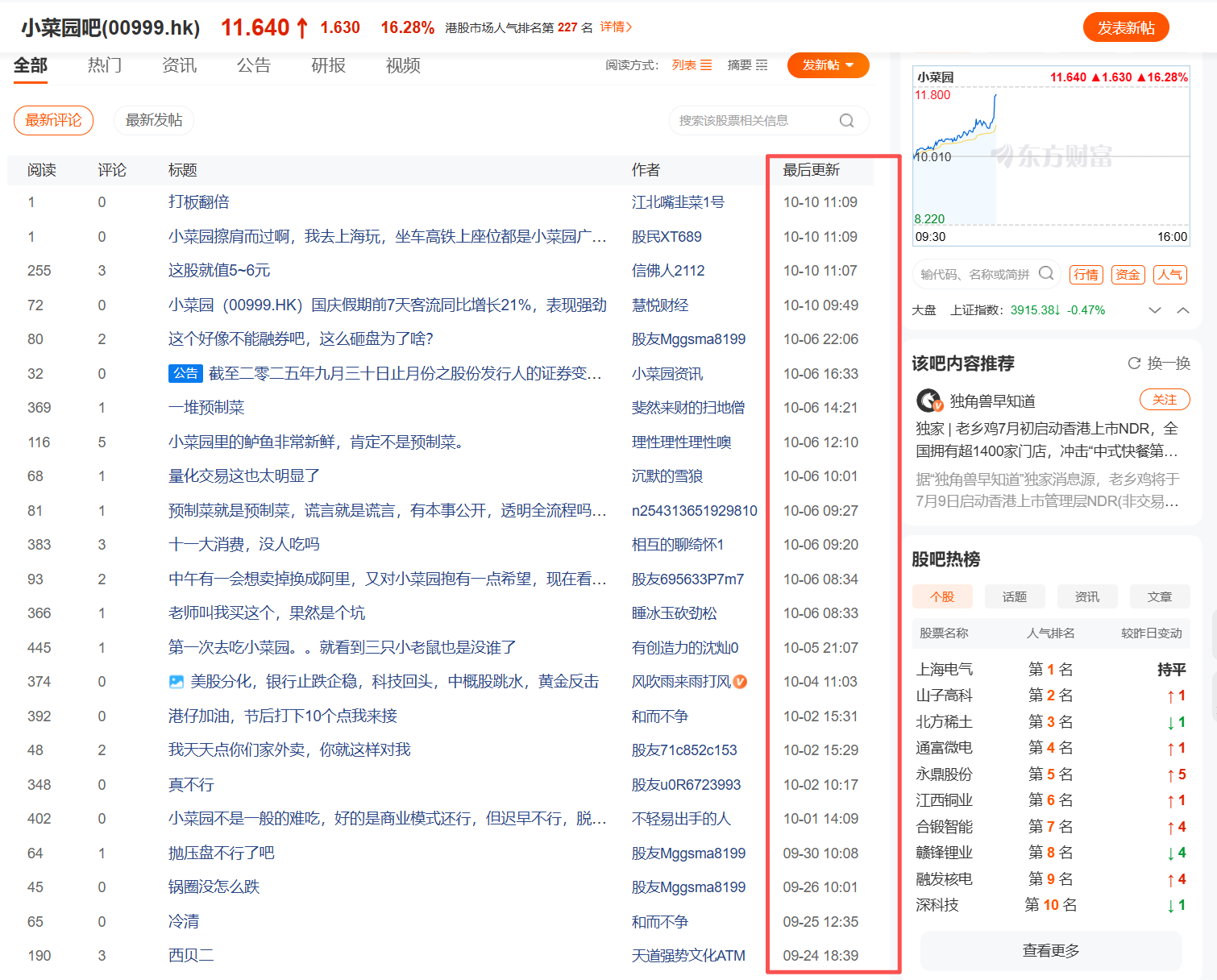Click the verified V badge beside 风吹雨来雨打风
Image resolution: width=1217 pixels, height=980 pixels.
point(740,682)
